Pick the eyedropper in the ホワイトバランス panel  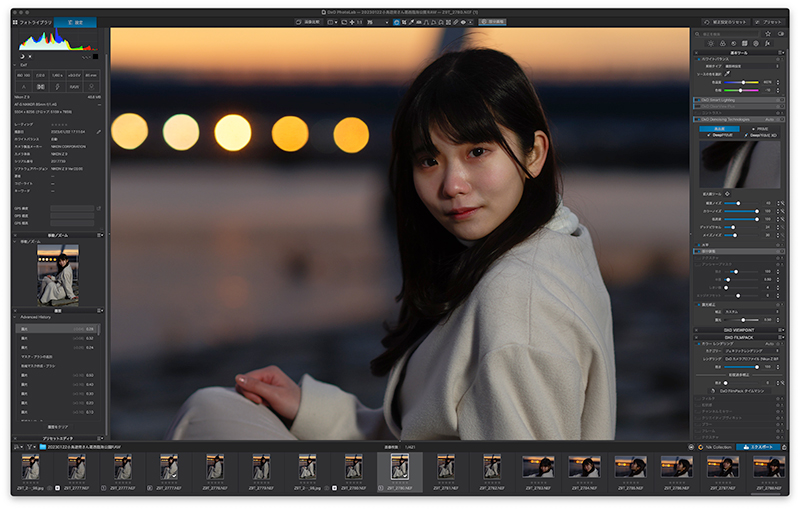pyautogui.click(x=728, y=74)
